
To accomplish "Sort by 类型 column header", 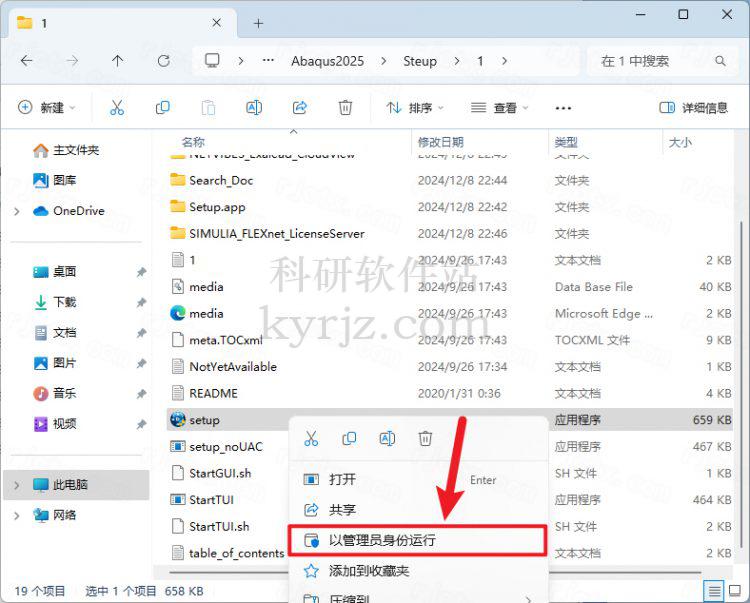I will tap(566, 142).
